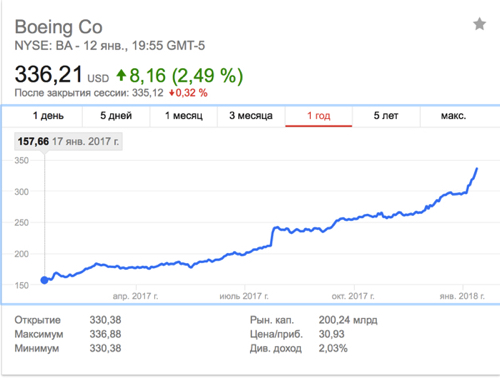Click the green 8,16 (2,49 %) change
500x378 pixels.
point(186,76)
